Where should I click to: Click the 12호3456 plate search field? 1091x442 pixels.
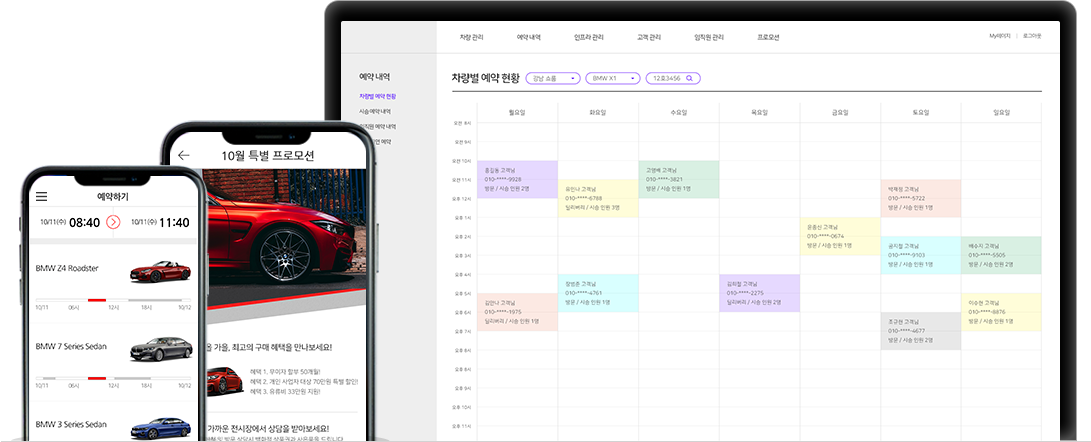[x=673, y=79]
